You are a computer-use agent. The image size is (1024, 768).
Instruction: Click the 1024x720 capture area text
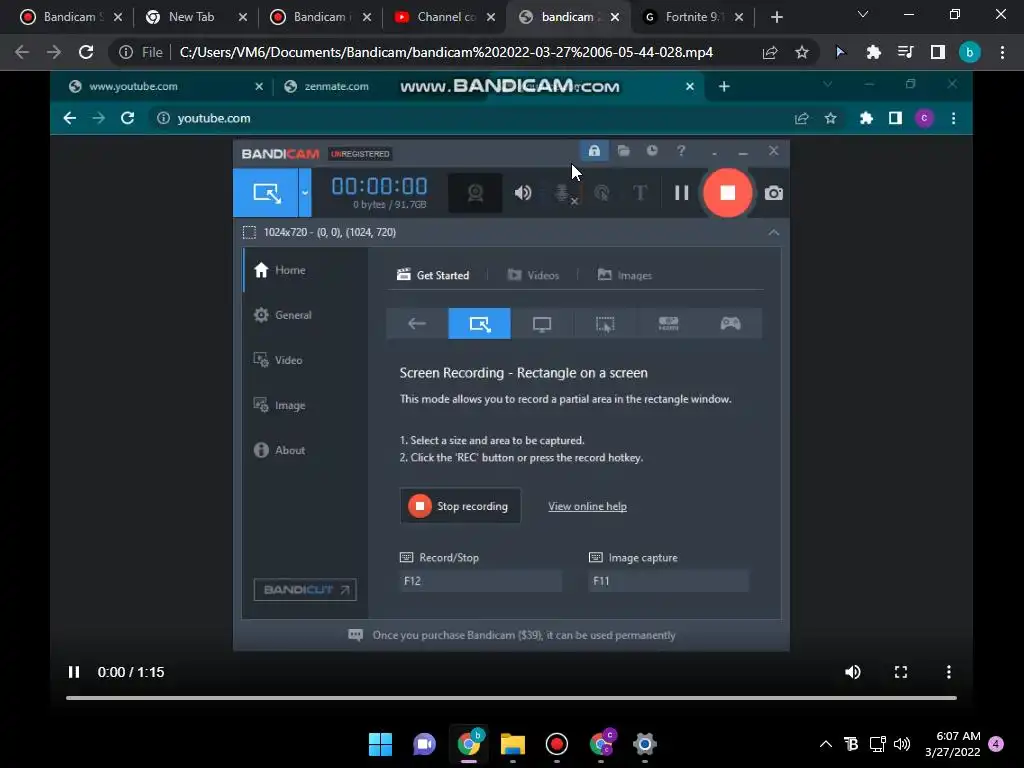click(329, 232)
